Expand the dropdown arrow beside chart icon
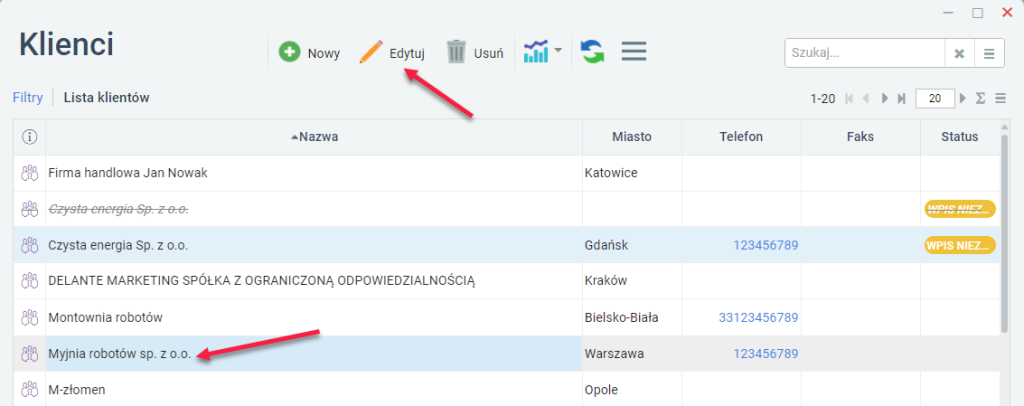Screen dimensions: 1024x406 pos(558,50)
